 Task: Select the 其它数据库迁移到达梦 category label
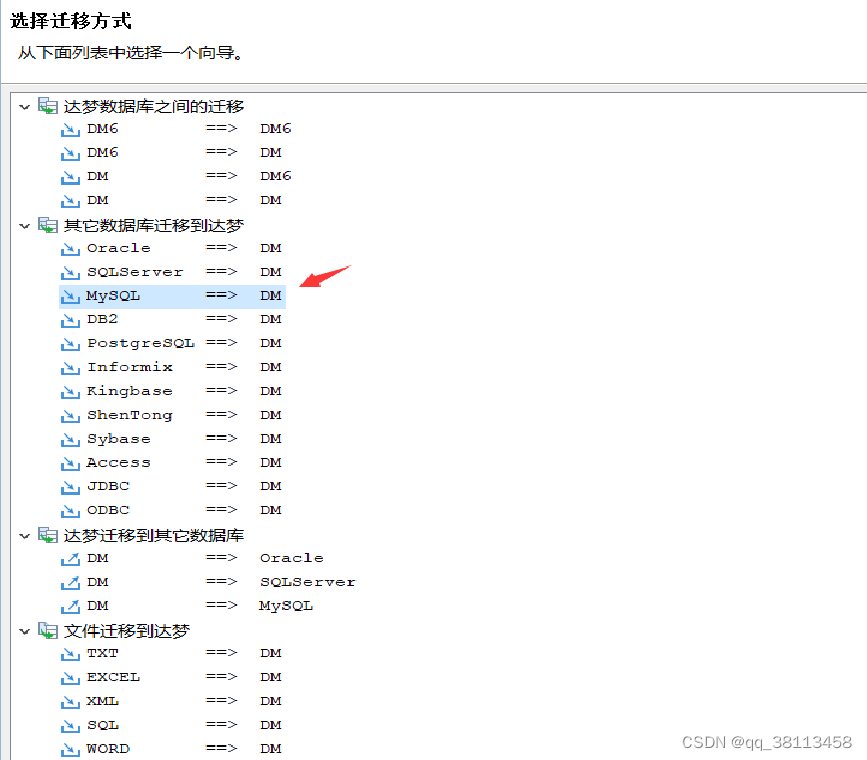click(x=154, y=226)
